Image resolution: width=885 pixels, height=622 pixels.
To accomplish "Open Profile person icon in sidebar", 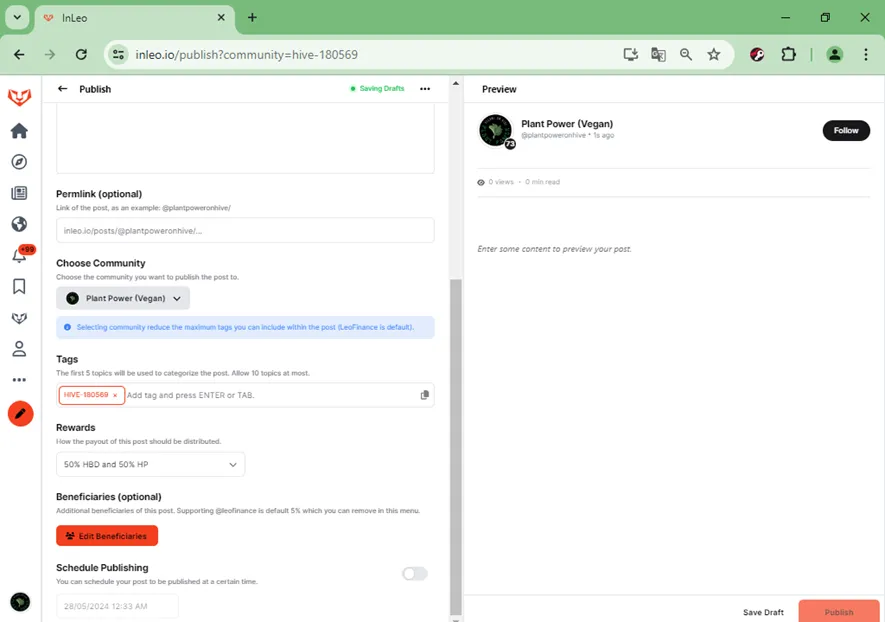I will (19, 349).
